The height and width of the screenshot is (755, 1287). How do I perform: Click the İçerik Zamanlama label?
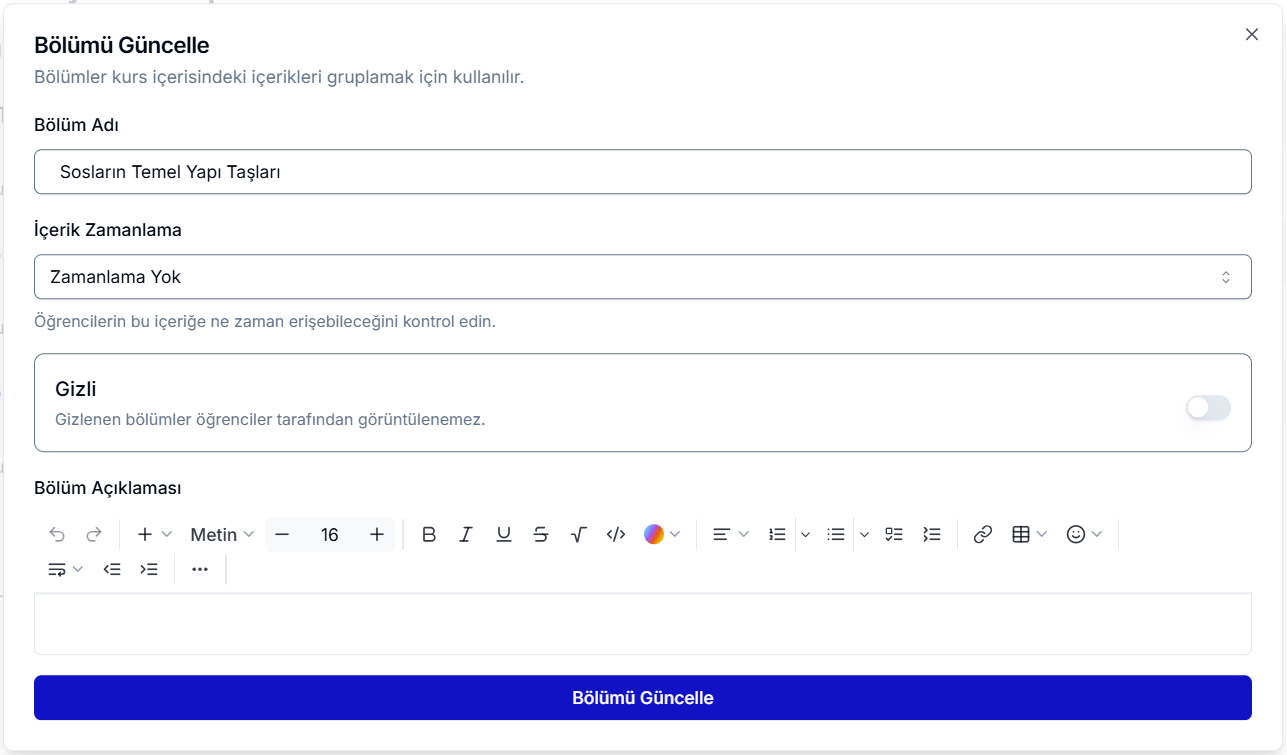(x=108, y=230)
